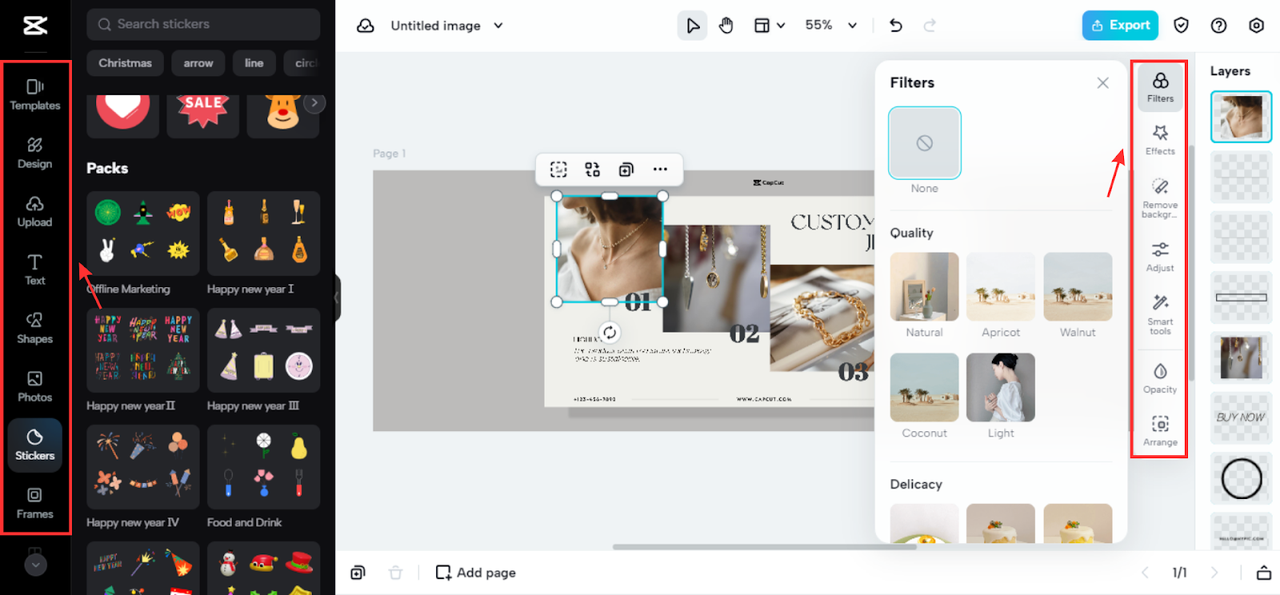Image resolution: width=1280 pixels, height=595 pixels.
Task: Click the rotate handle below image
Action: coord(609,333)
